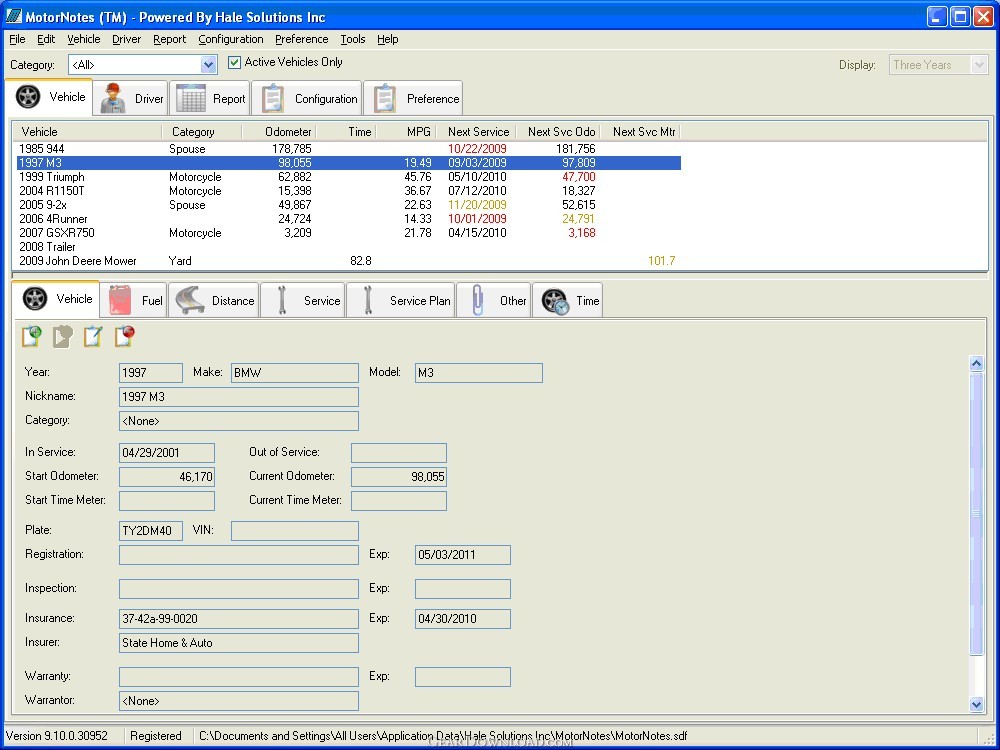Click the Model field showing M3
The height and width of the screenshot is (750, 1000).
click(x=479, y=372)
